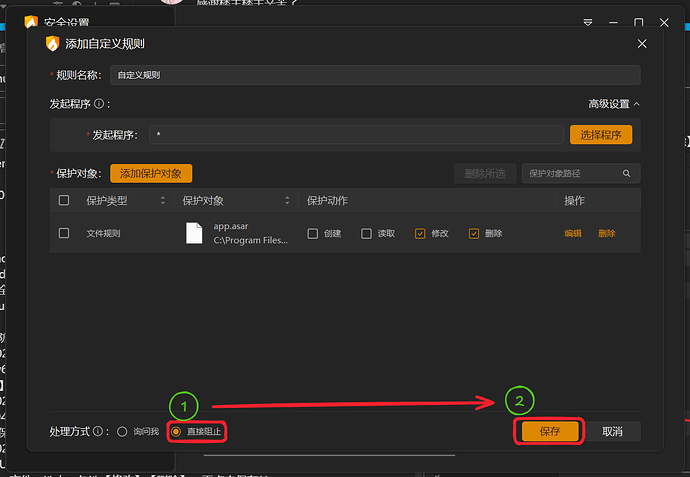
Task: Focus the 规则名称 text field
Action: point(374,75)
